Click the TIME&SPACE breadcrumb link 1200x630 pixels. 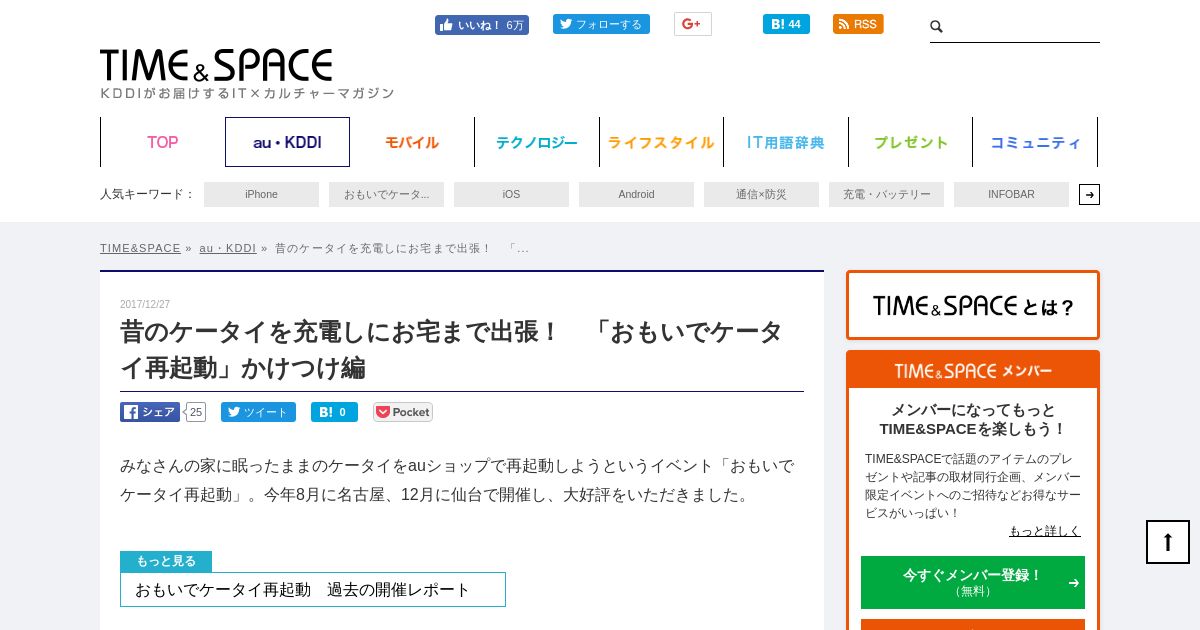(140, 248)
